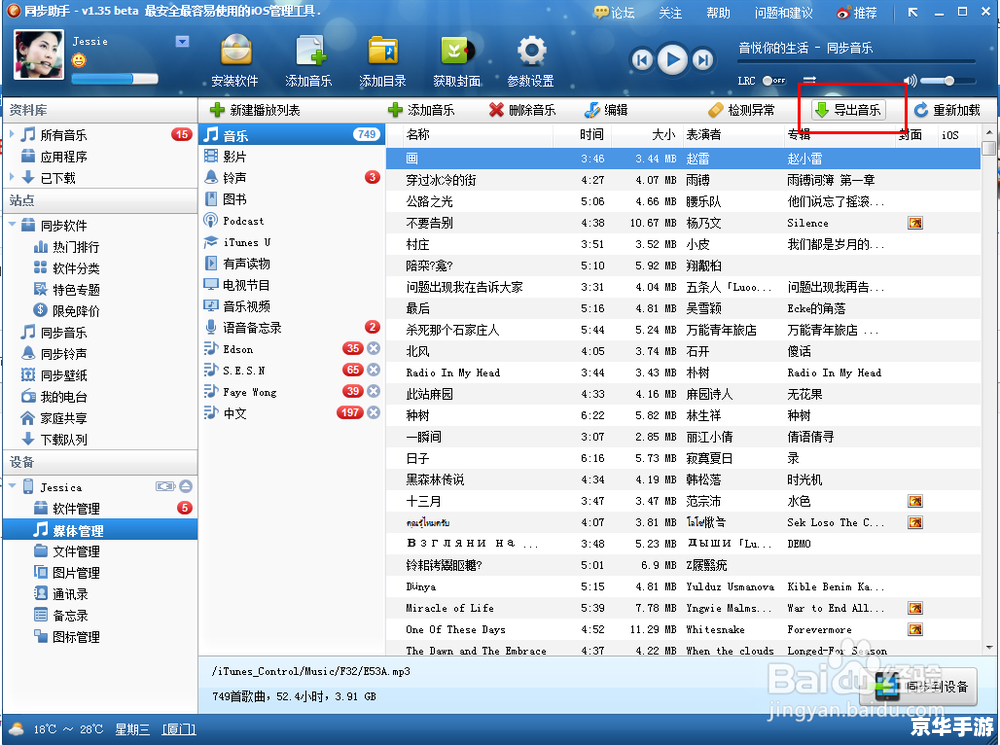Open 图标管理 icon management
The image size is (1000, 745).
(66, 637)
